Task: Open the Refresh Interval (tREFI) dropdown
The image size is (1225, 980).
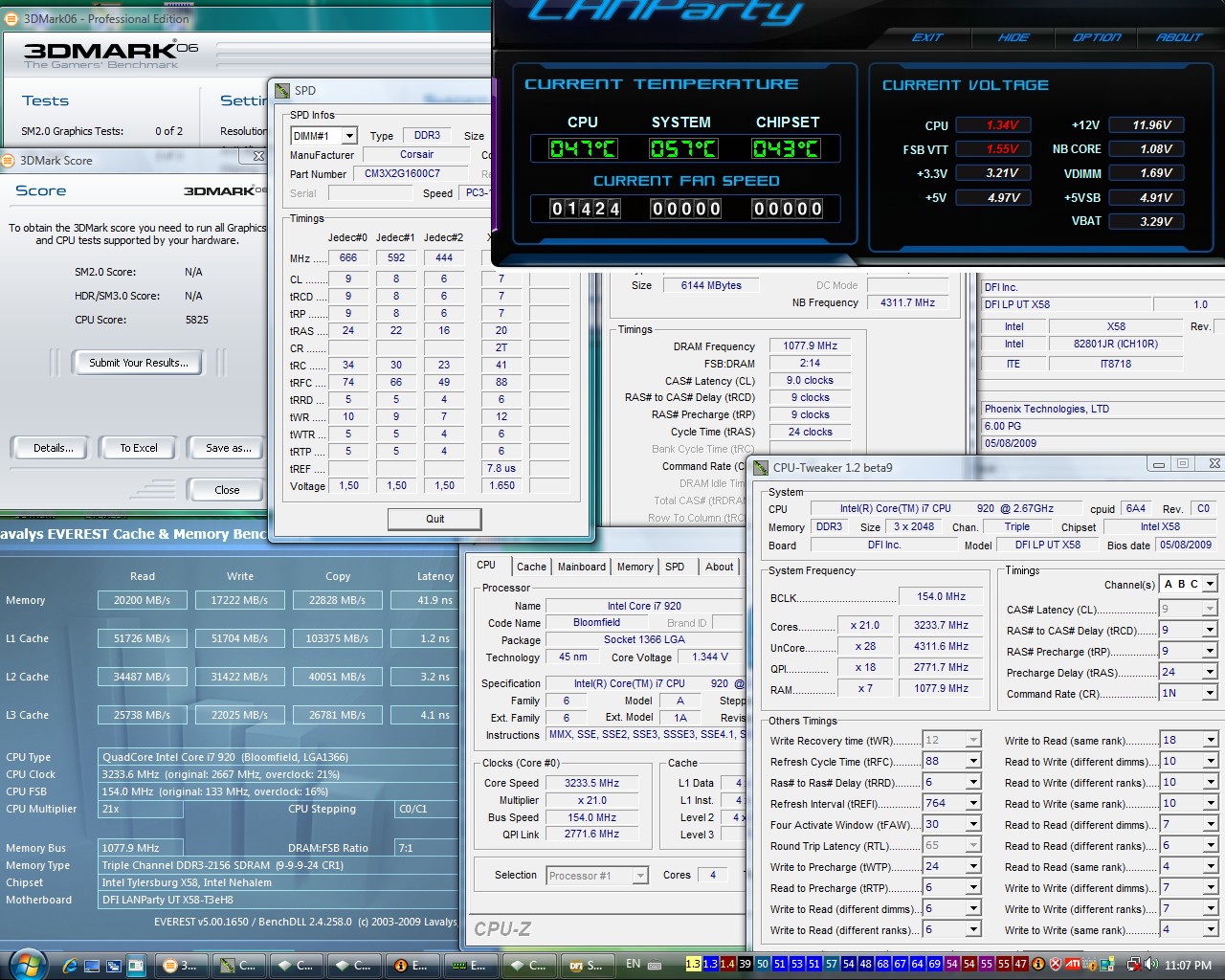Action: tap(973, 803)
